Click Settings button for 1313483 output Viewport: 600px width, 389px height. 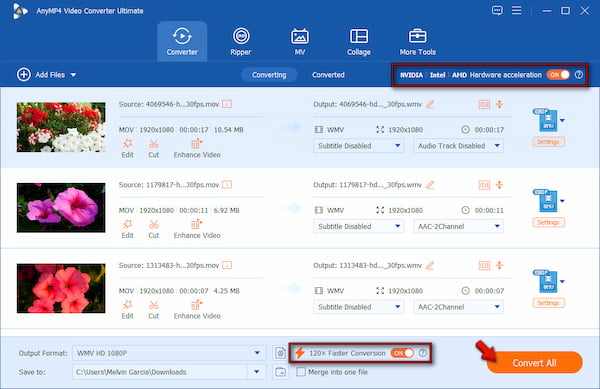[x=548, y=303]
